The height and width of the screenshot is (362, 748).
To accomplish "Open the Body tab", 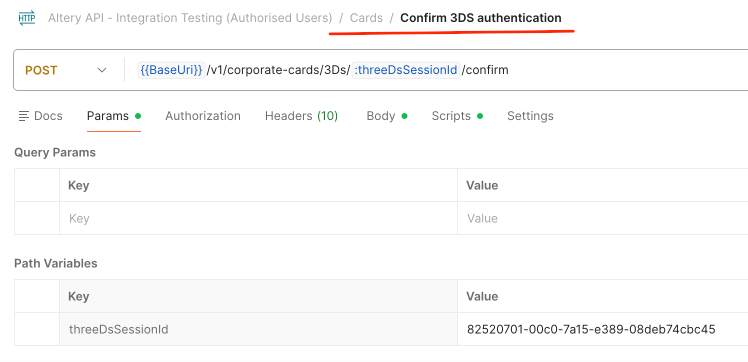I will [x=386, y=116].
